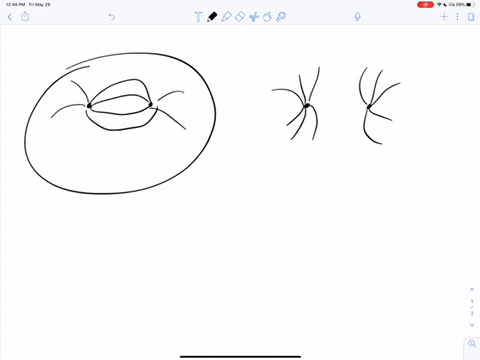Open the page view panel icon
This screenshot has width=480, height=360.
click(471, 17)
